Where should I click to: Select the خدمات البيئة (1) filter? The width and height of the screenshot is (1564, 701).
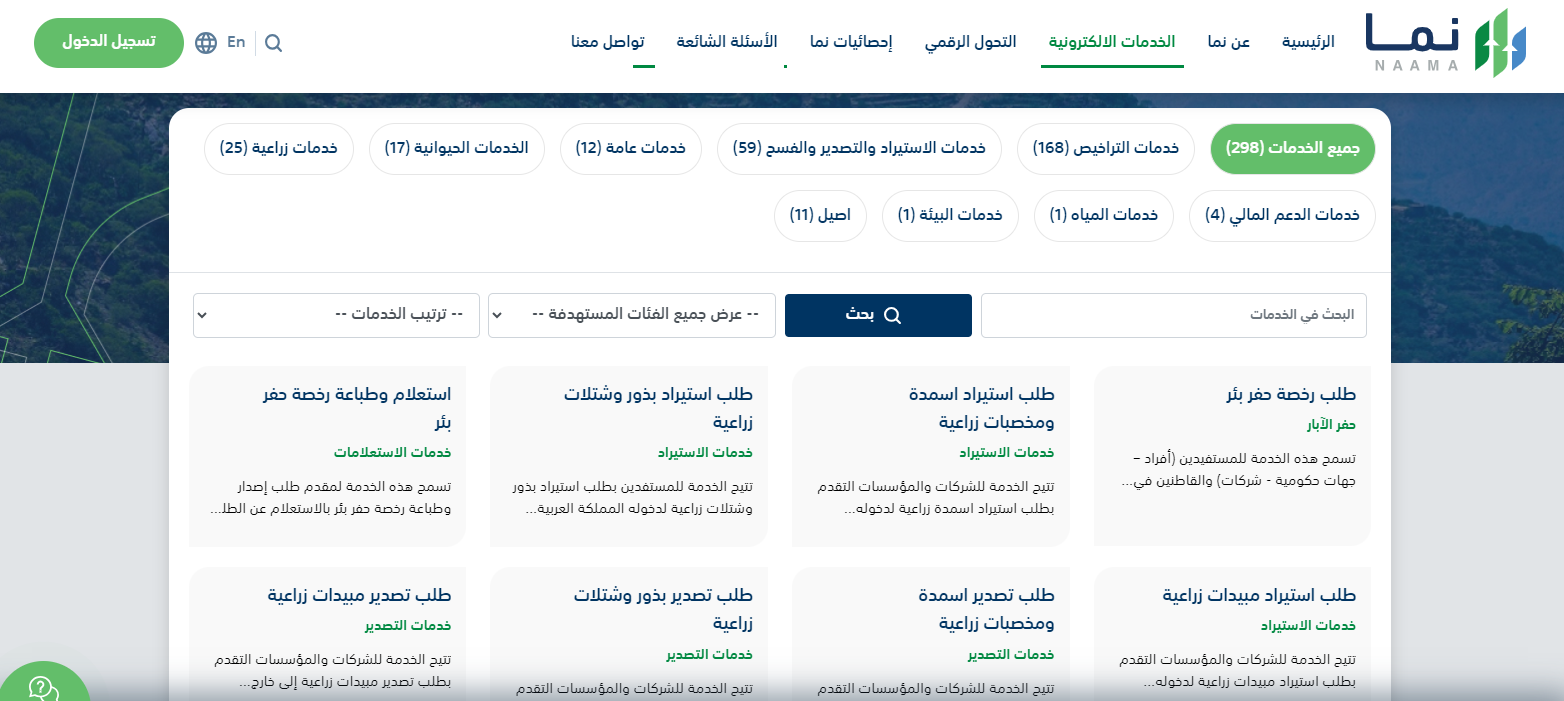[x=950, y=216]
